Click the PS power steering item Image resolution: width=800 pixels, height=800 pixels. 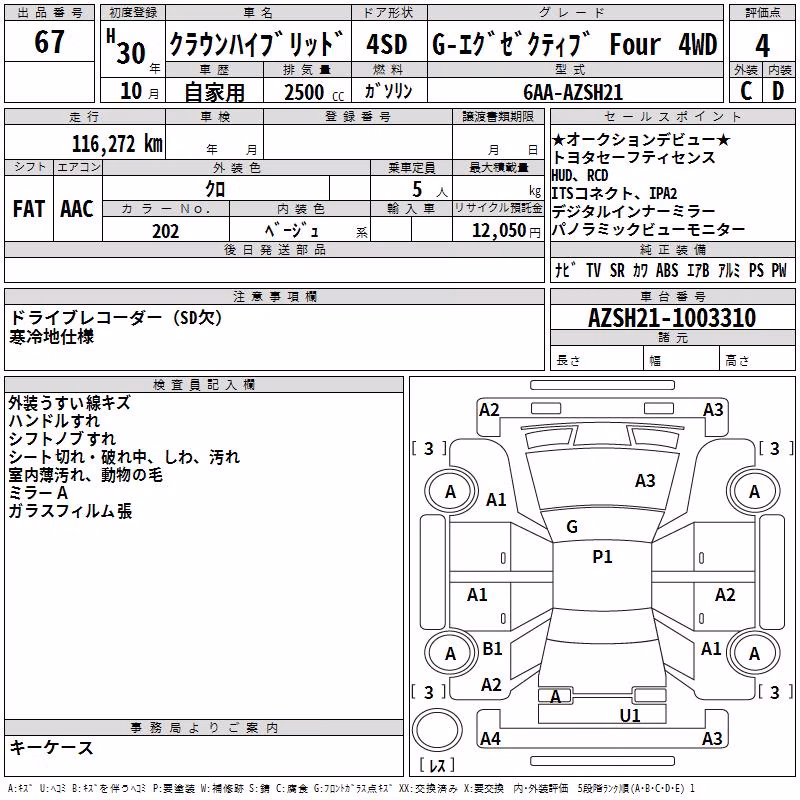point(756,270)
